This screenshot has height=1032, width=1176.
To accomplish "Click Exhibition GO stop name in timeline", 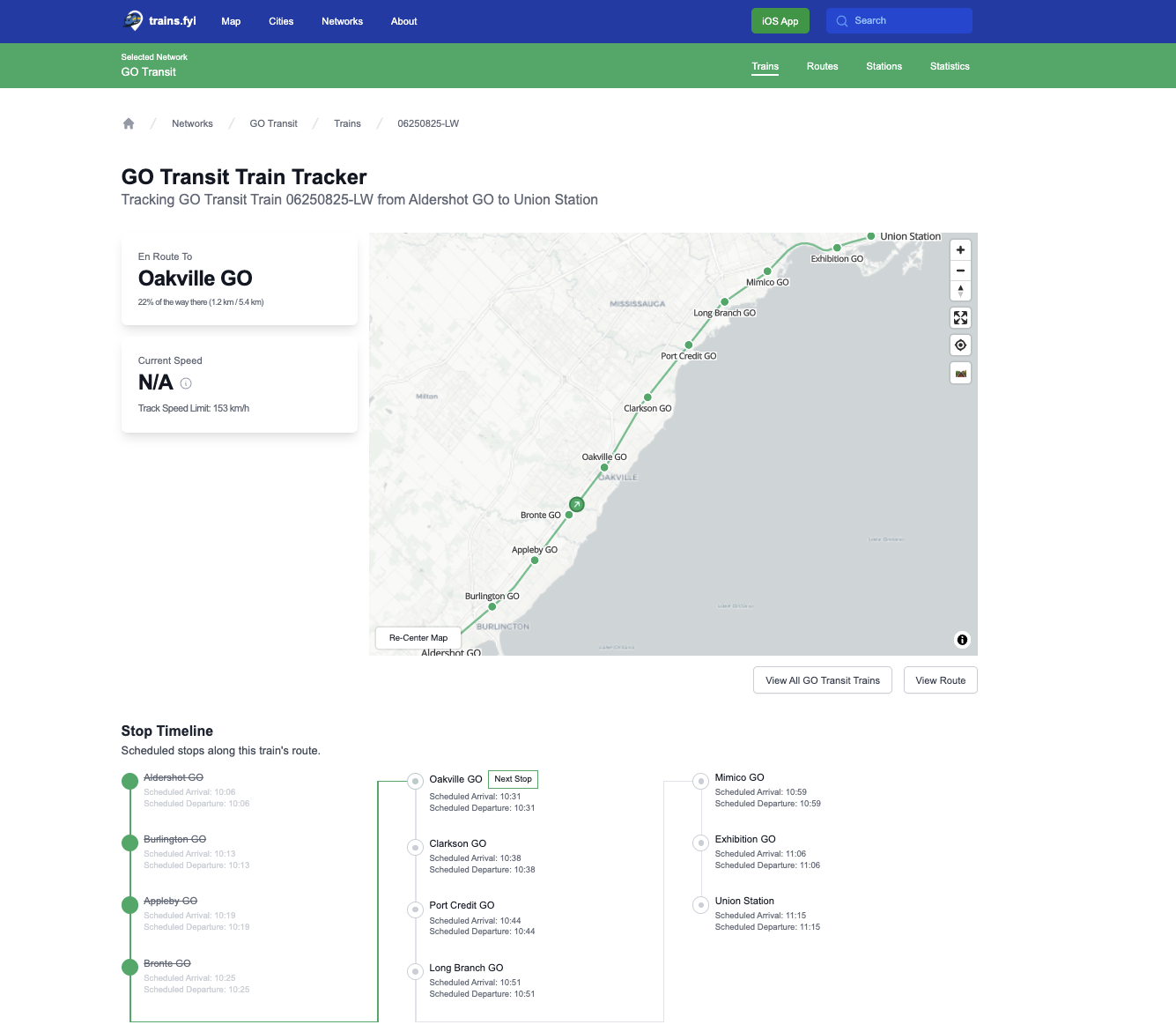I will (745, 839).
